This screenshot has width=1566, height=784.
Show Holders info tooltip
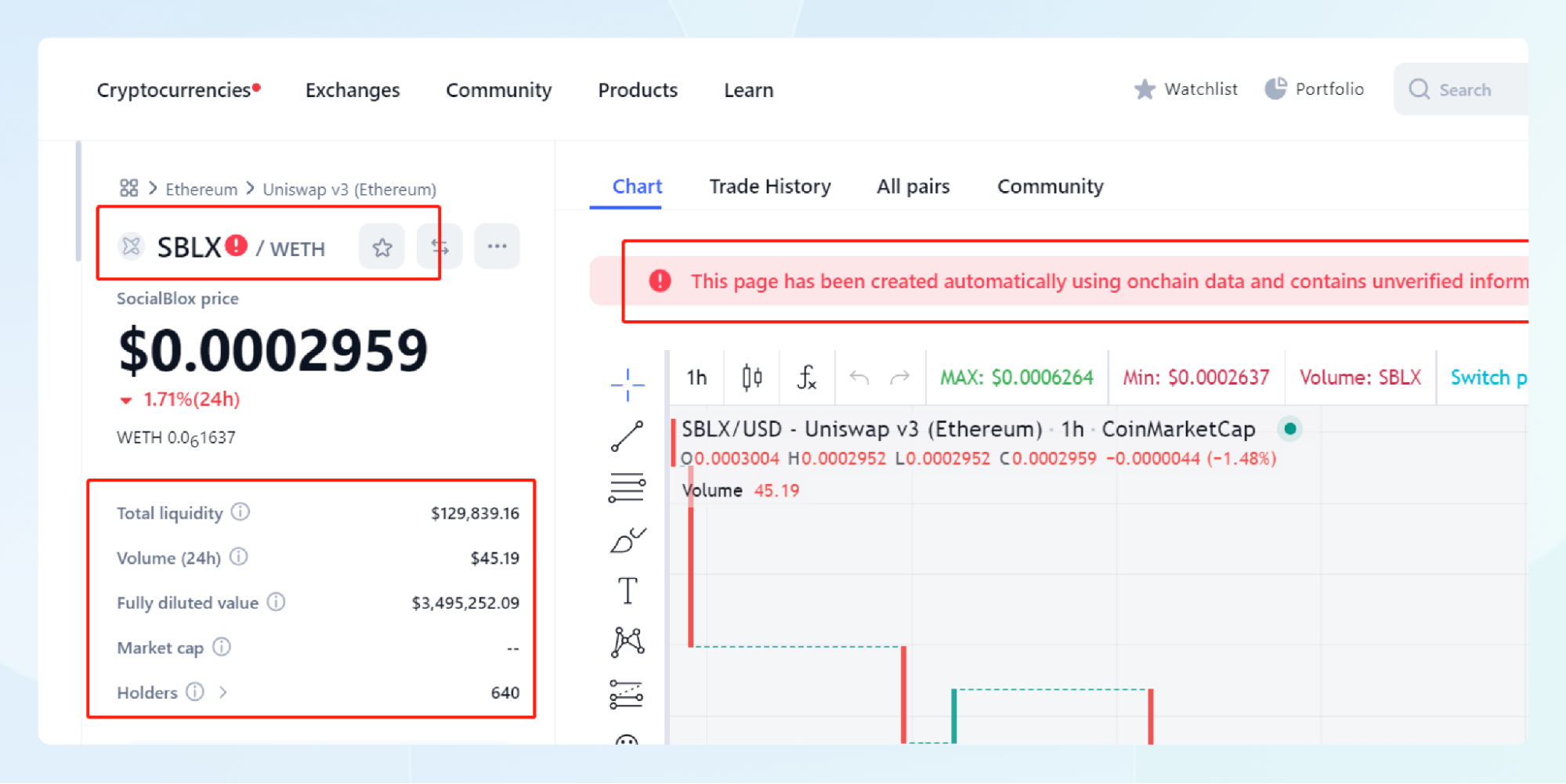click(x=195, y=692)
